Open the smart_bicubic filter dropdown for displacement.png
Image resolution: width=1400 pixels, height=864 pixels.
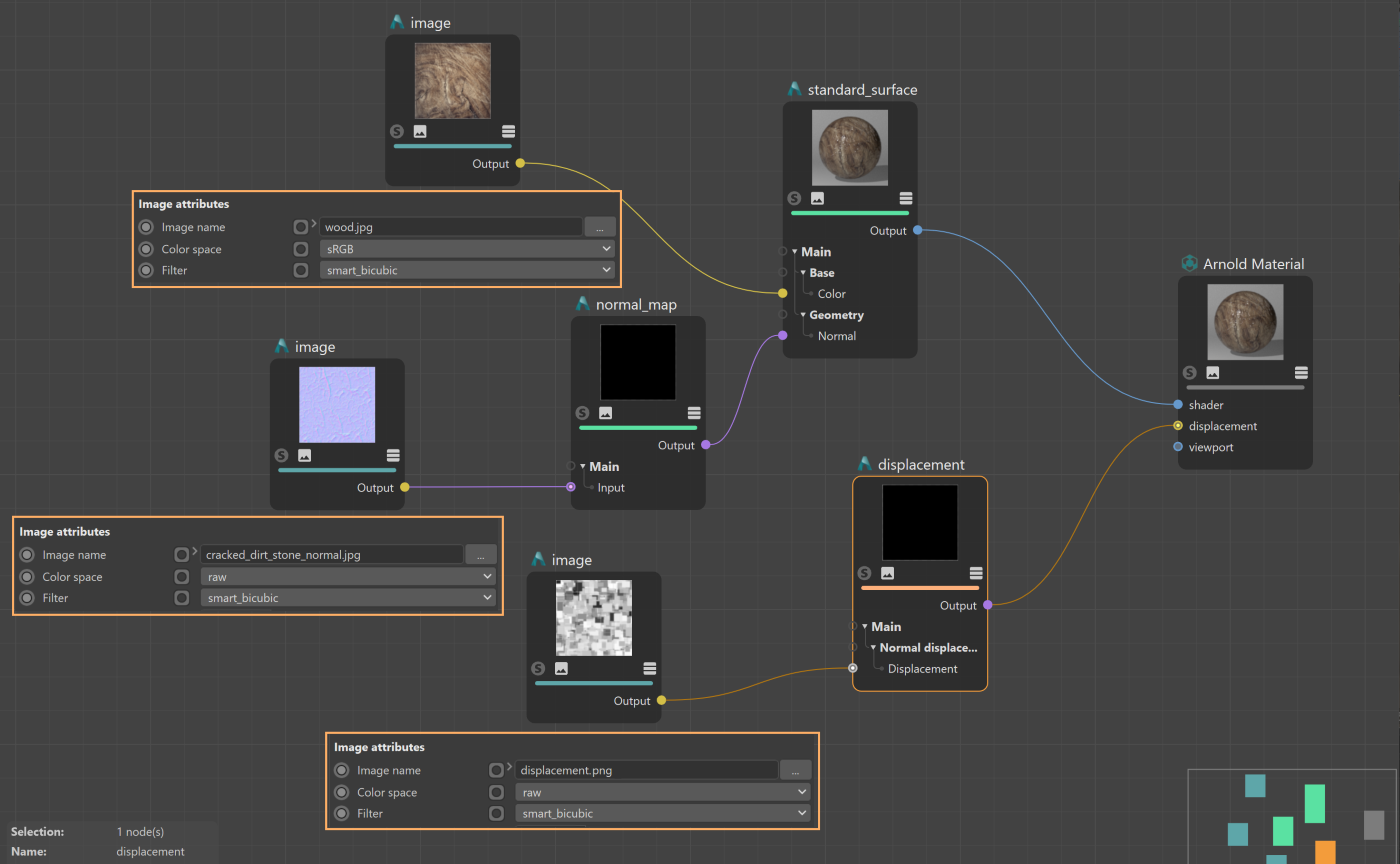[661, 813]
